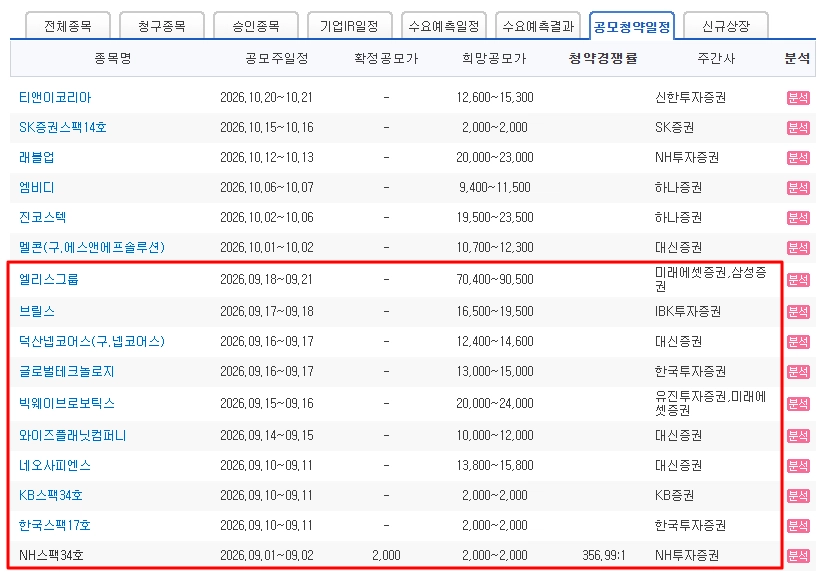Open the 네오사피엔스 stock link
The height and width of the screenshot is (572, 818).
pyautogui.click(x=55, y=466)
